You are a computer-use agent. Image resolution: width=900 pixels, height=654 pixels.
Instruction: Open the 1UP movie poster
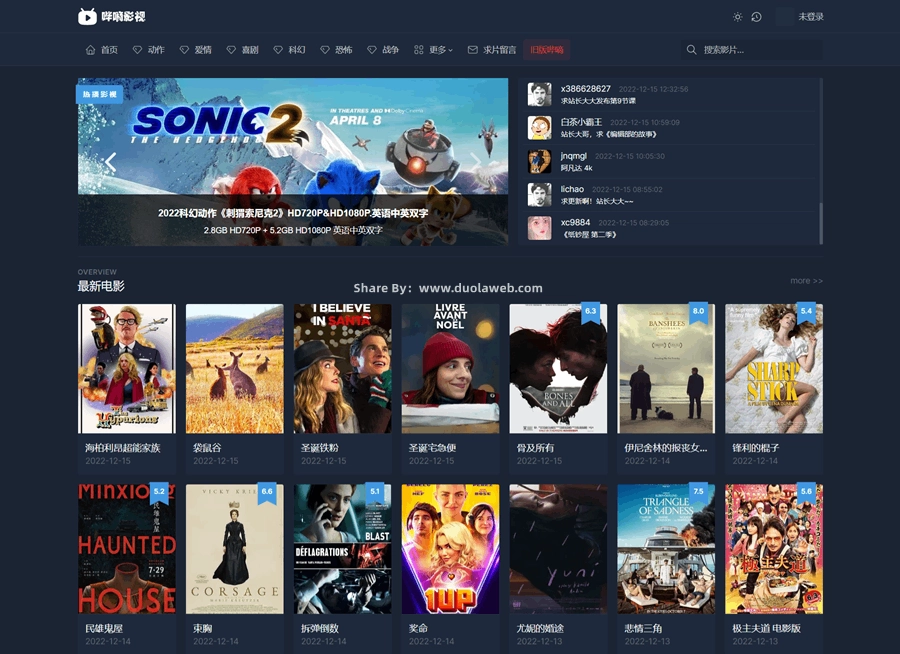(x=451, y=549)
